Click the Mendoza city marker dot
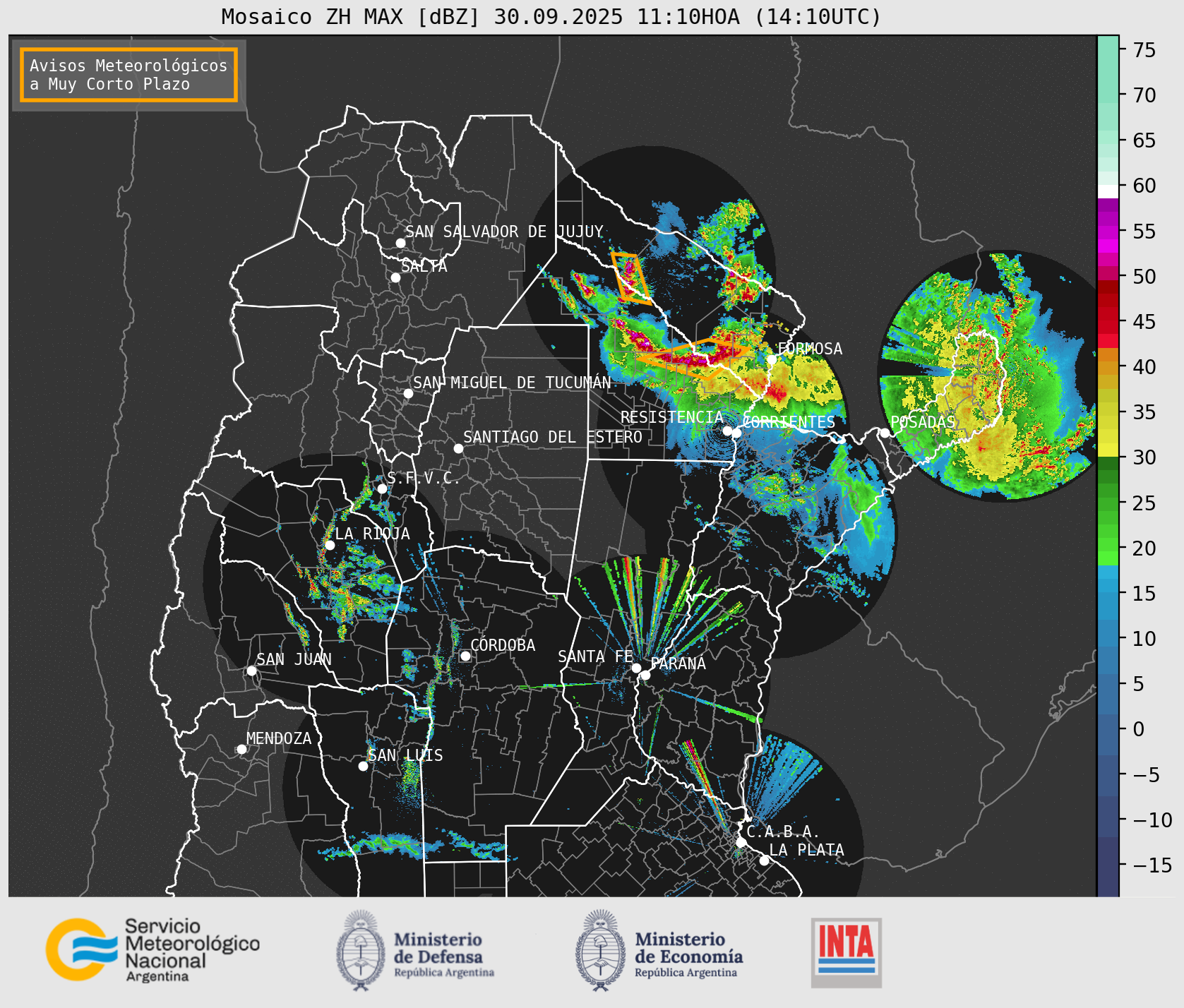The width and height of the screenshot is (1184, 1008). coord(241,749)
